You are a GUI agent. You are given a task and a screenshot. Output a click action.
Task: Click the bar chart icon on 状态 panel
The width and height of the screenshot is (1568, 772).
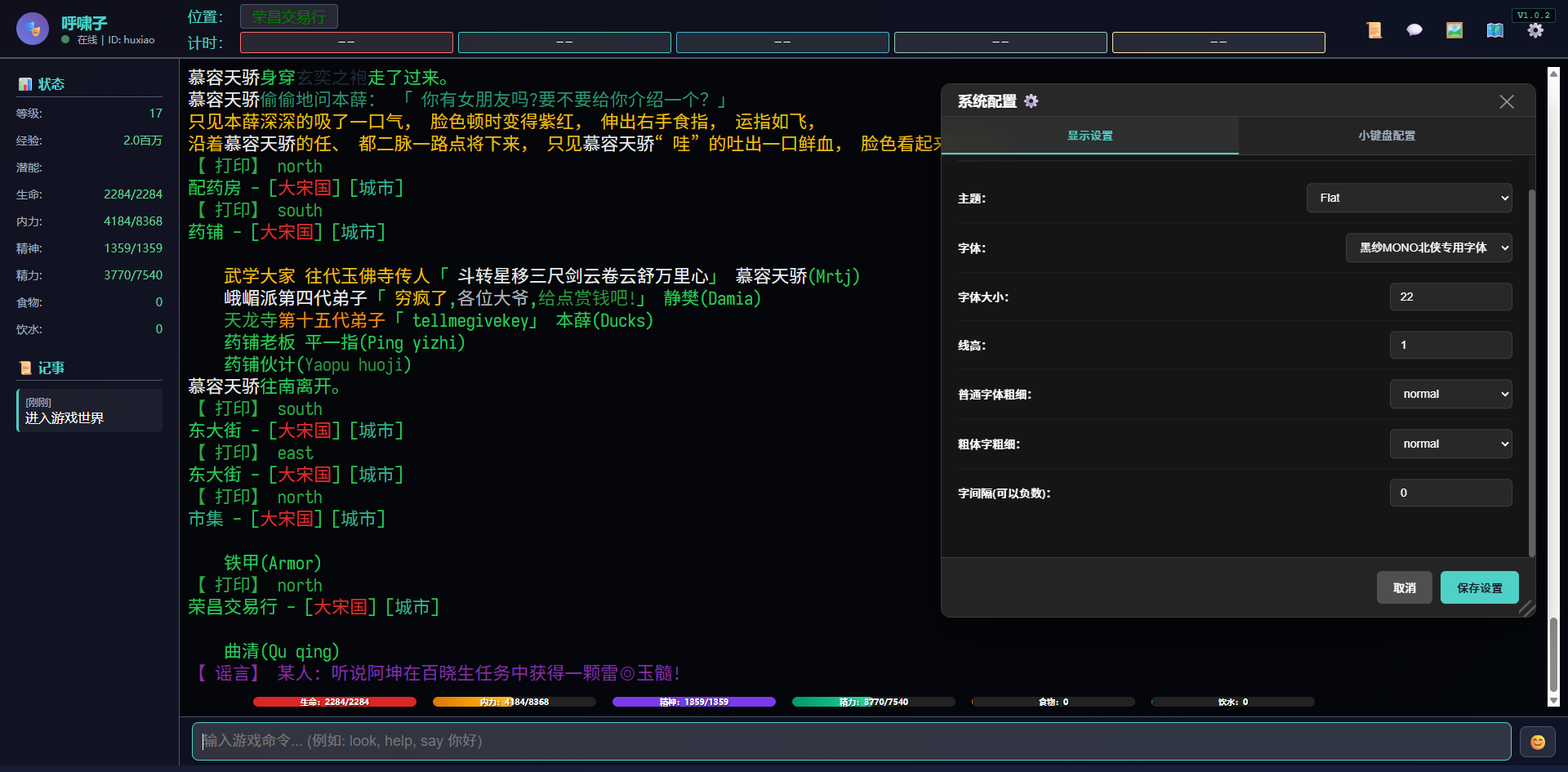point(24,83)
